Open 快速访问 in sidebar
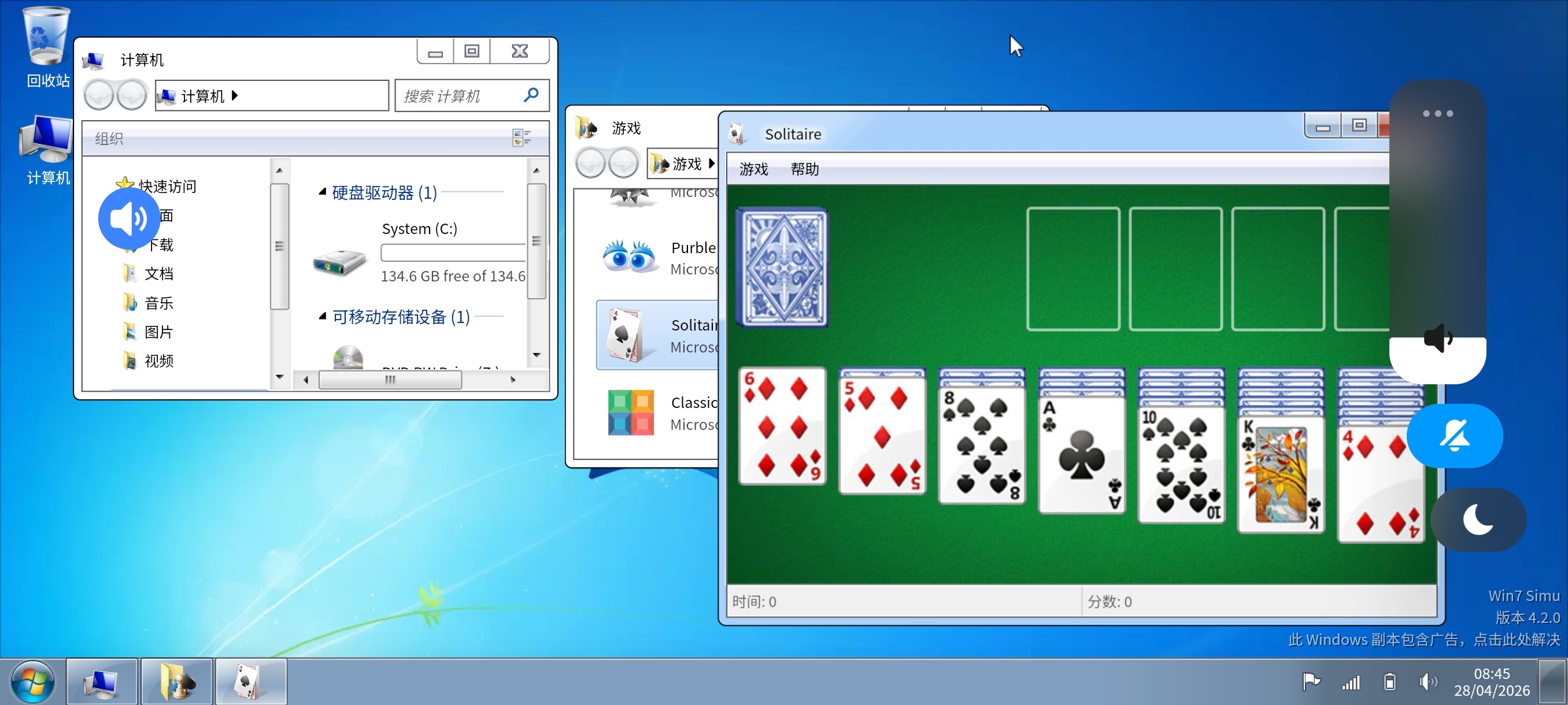 pyautogui.click(x=157, y=185)
